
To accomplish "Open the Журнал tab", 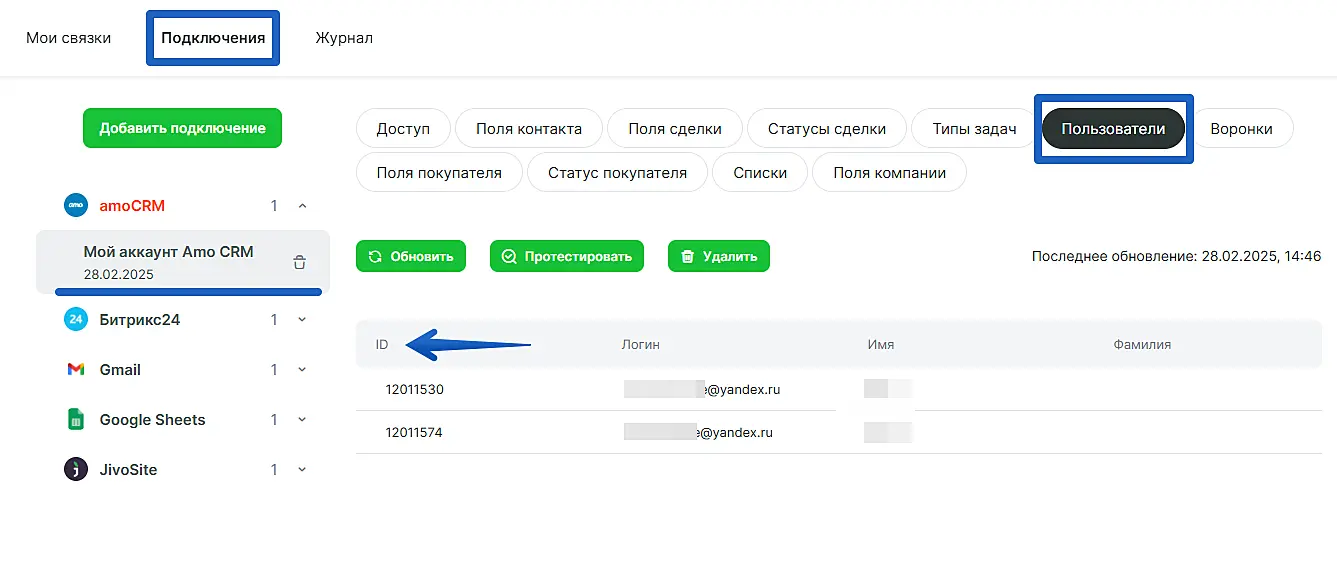I will coord(344,38).
